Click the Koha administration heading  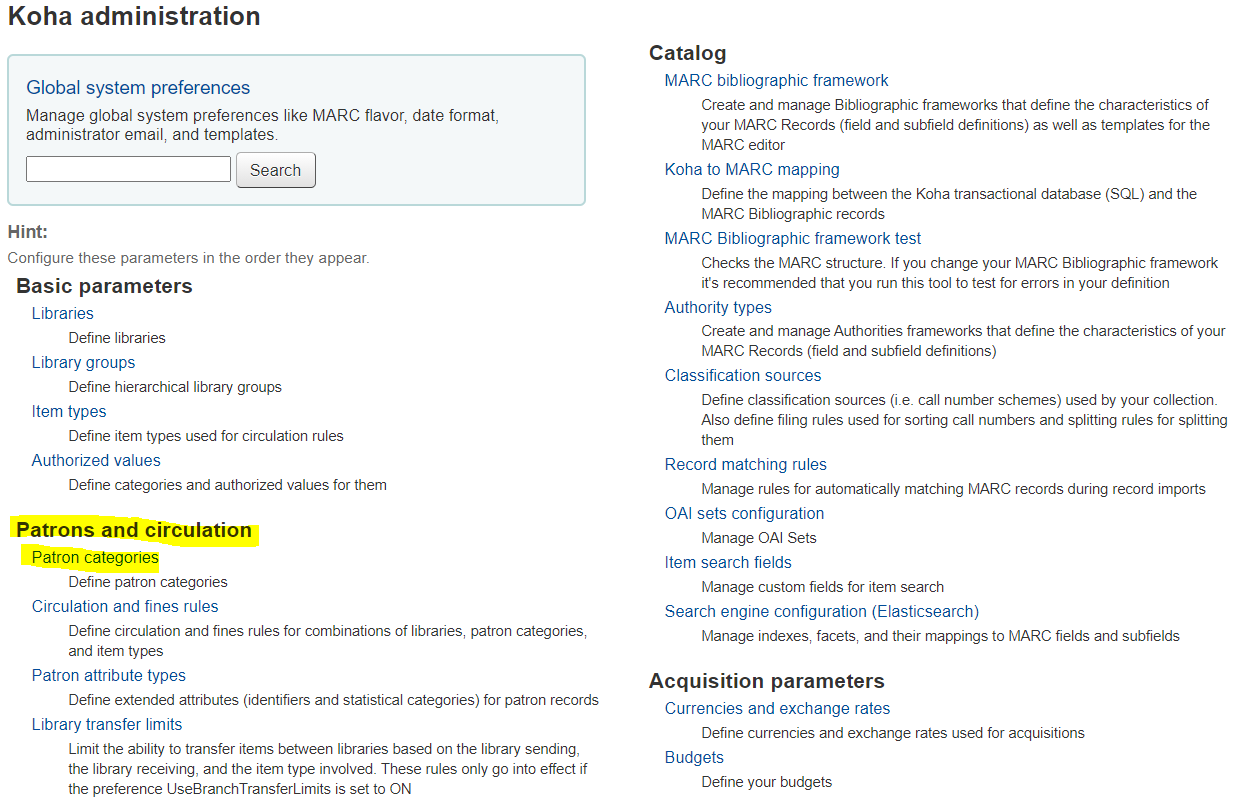pos(134,17)
